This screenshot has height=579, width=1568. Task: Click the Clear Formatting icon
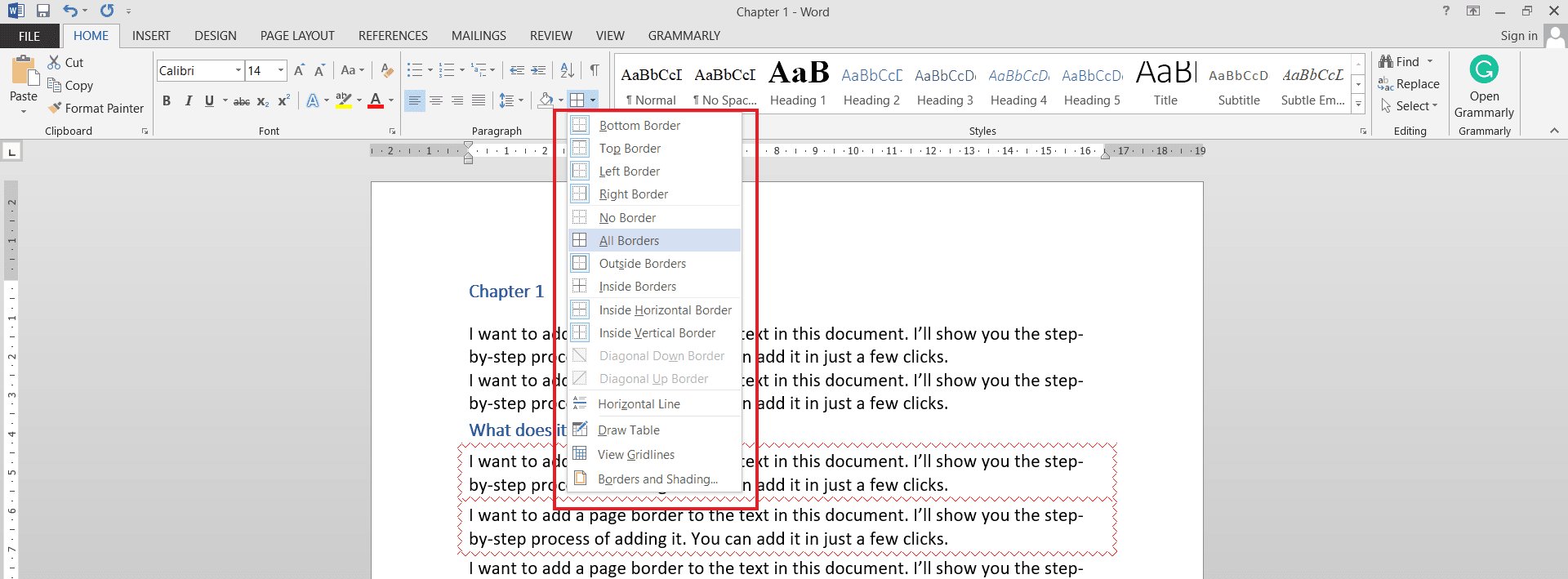387,70
